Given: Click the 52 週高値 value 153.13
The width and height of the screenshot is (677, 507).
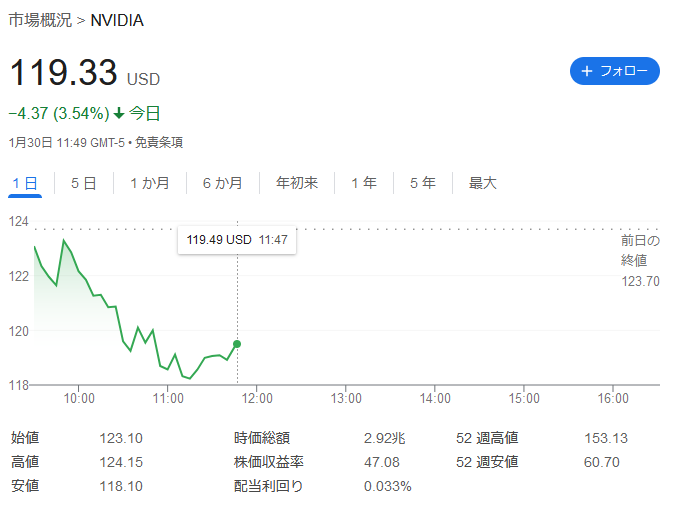Looking at the screenshot, I should pos(606,438).
